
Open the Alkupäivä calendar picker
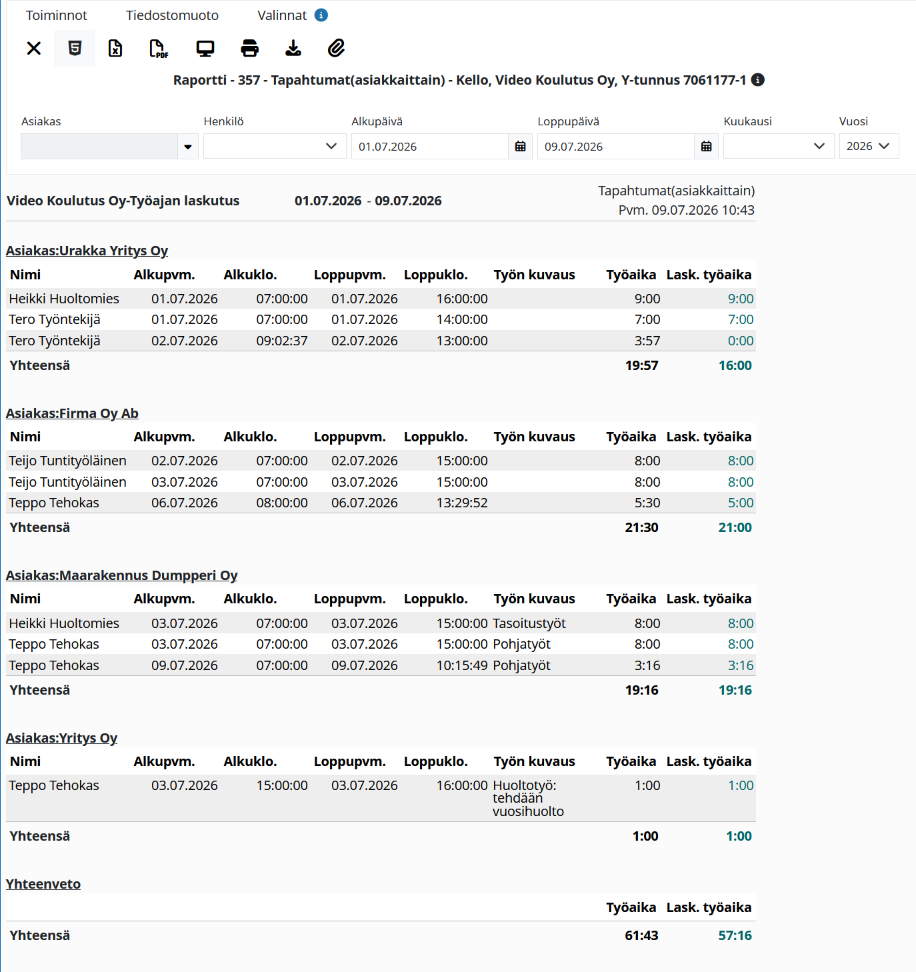[521, 146]
